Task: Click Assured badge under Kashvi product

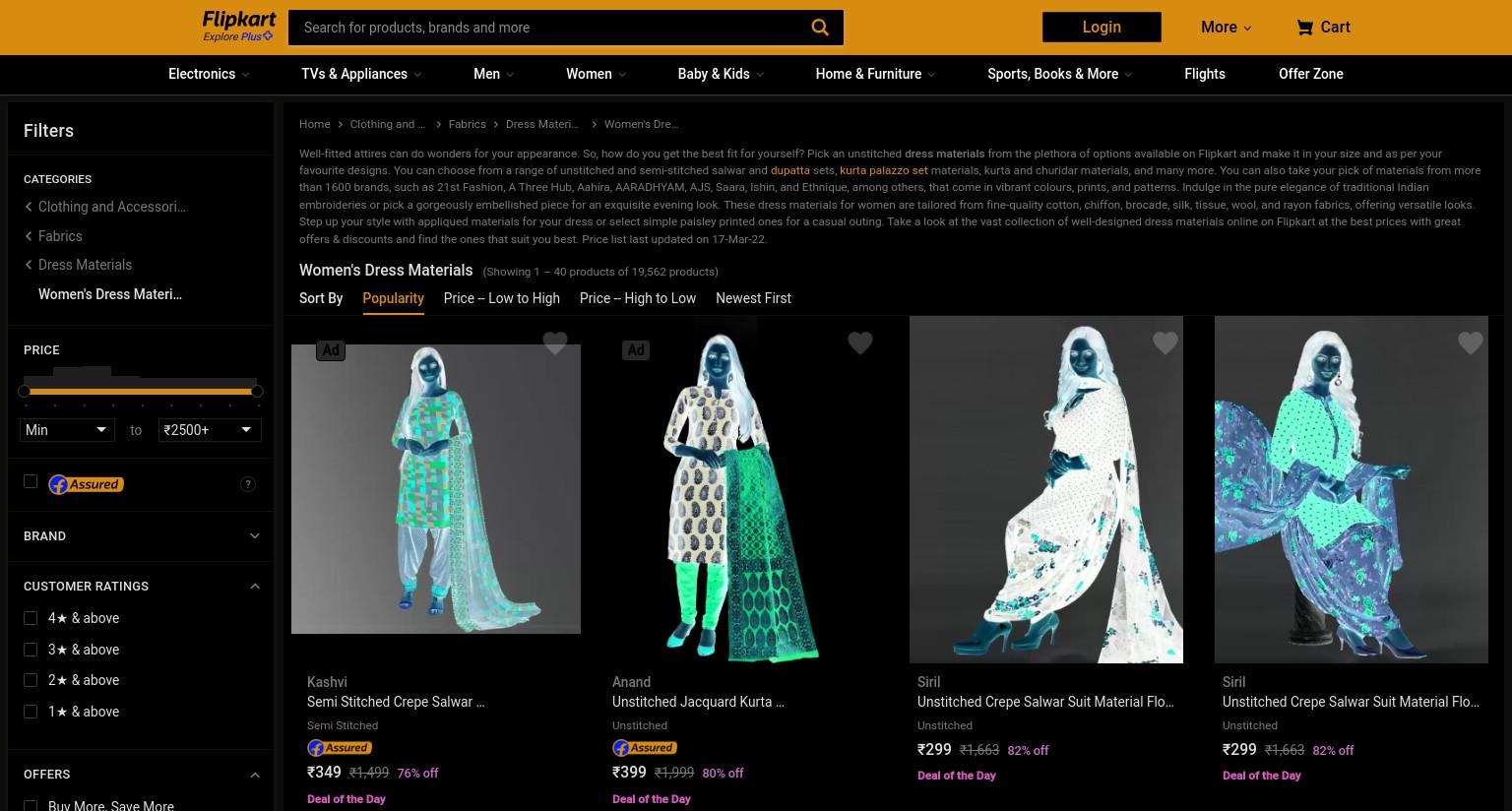Action: pyautogui.click(x=340, y=748)
